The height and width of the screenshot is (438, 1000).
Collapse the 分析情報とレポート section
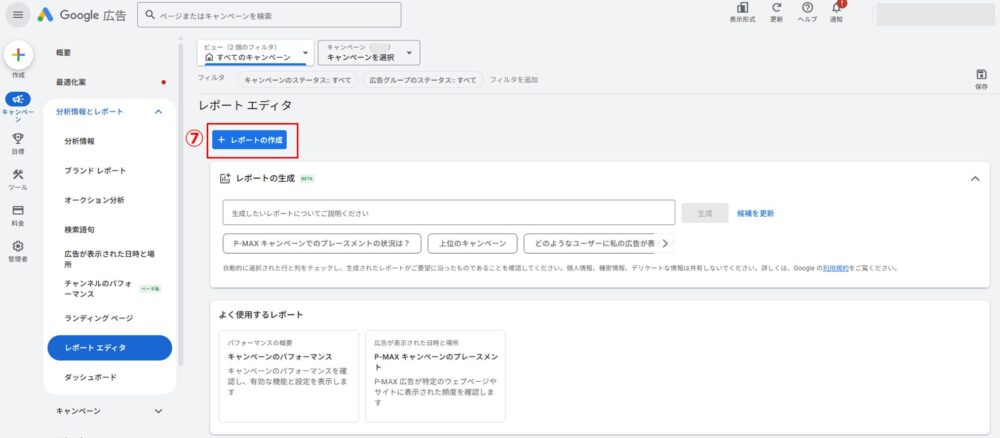pos(158,112)
